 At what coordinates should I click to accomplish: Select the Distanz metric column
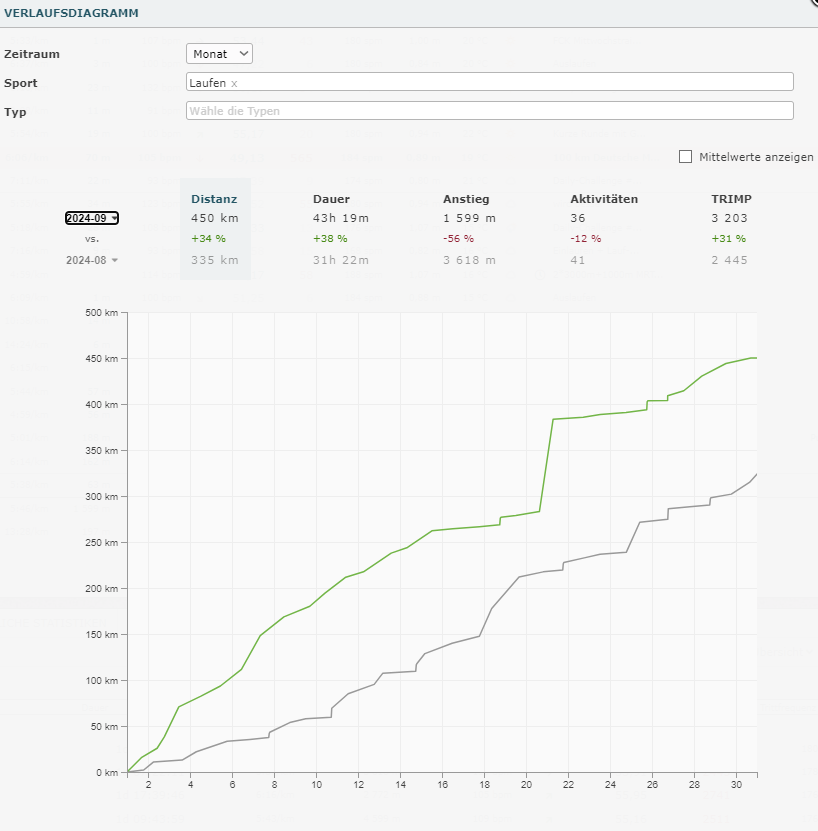(x=214, y=199)
